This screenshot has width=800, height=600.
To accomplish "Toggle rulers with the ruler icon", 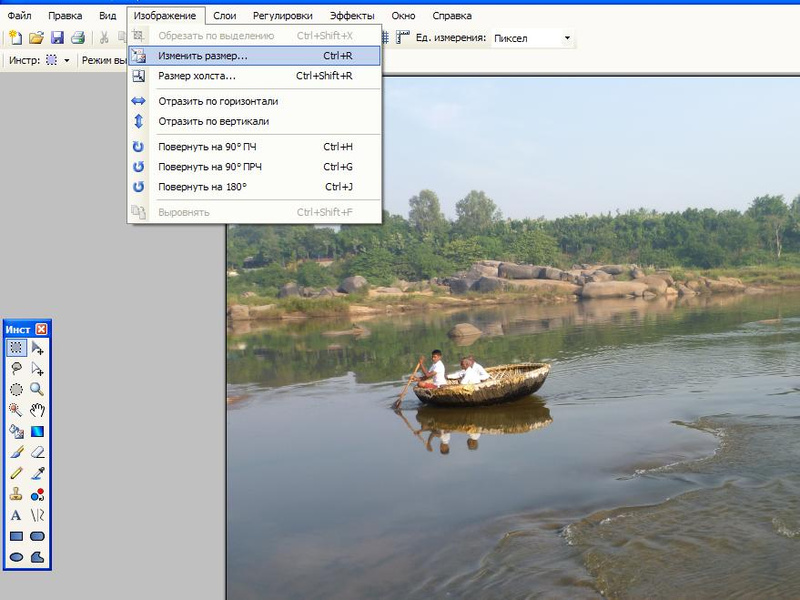I will pyautogui.click(x=403, y=38).
